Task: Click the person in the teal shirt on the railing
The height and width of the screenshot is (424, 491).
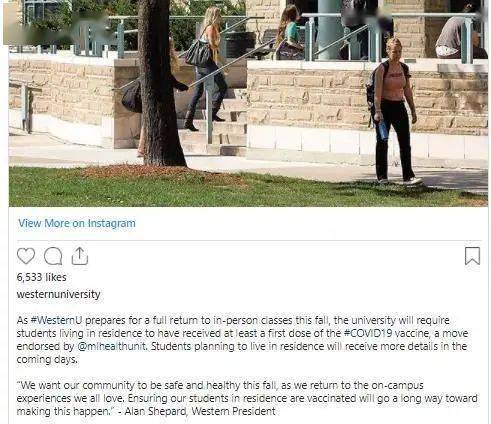Action: click(x=289, y=33)
